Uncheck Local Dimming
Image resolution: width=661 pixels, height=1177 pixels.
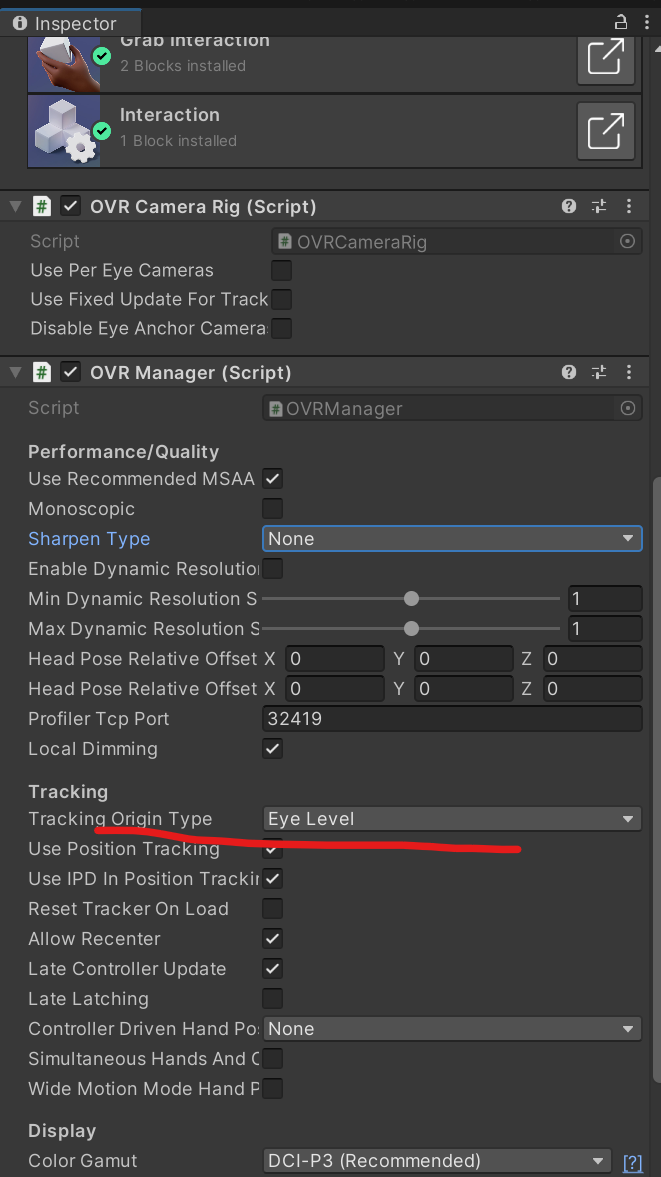click(272, 748)
